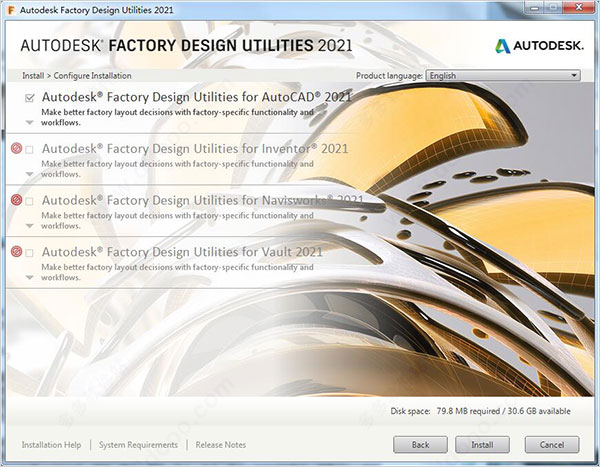
Task: Expand Navisworks component options arrow
Action: (x=29, y=226)
